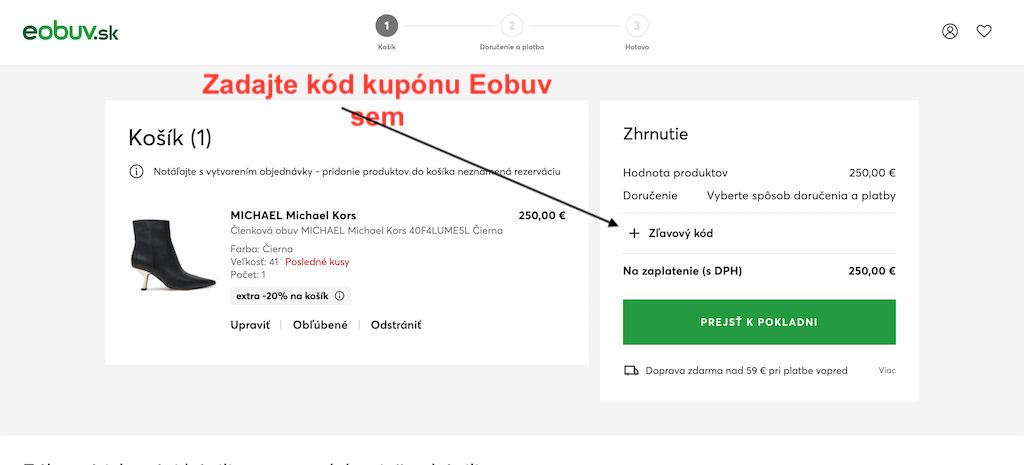Click Odstrániť to remove the item

click(x=396, y=325)
